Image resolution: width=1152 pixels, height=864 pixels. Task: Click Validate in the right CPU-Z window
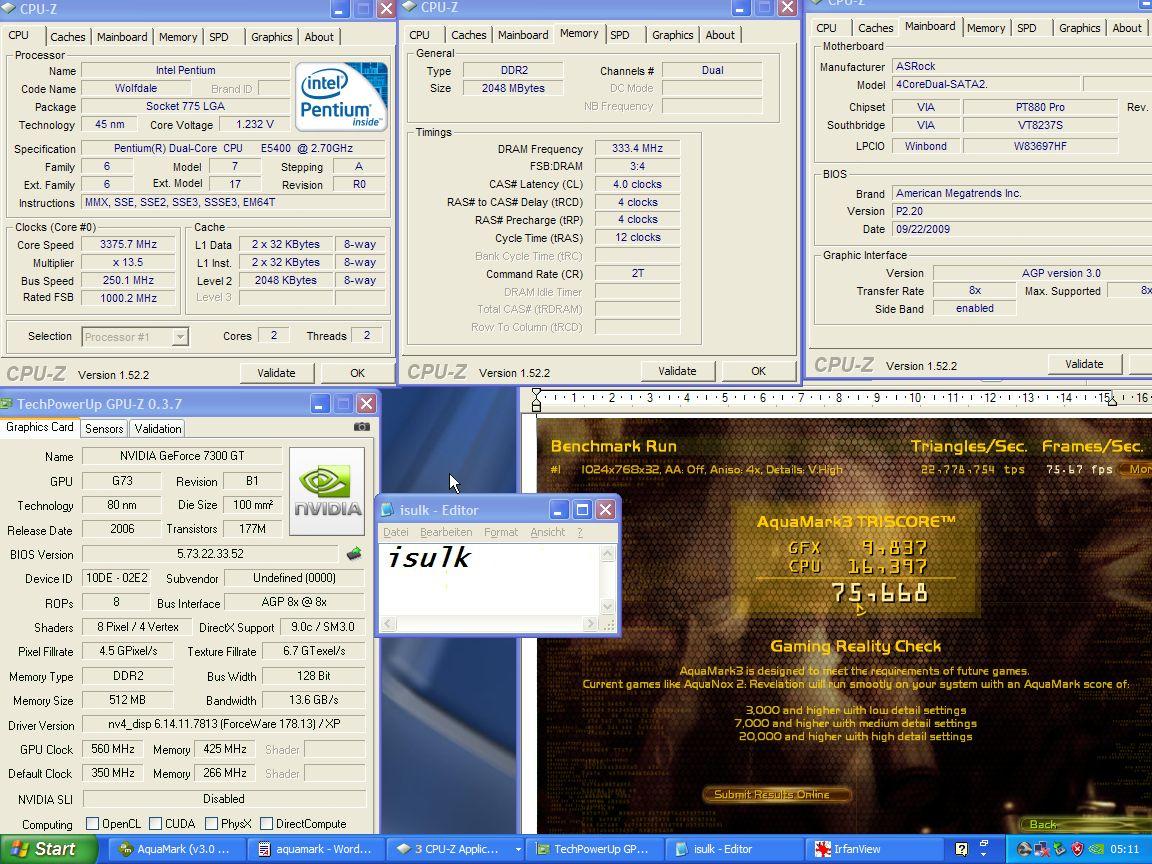pos(1084,364)
